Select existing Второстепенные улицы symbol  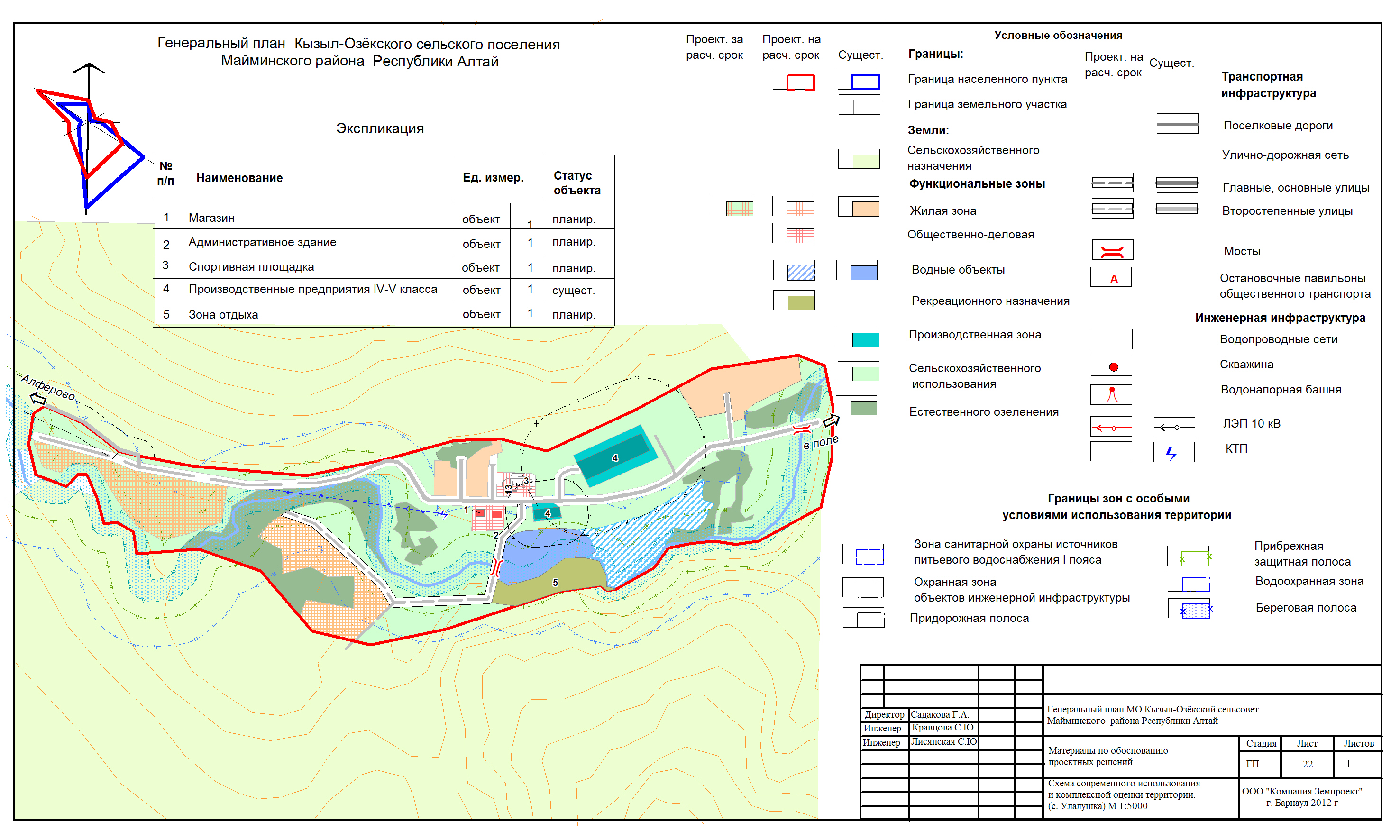[x=1177, y=208]
